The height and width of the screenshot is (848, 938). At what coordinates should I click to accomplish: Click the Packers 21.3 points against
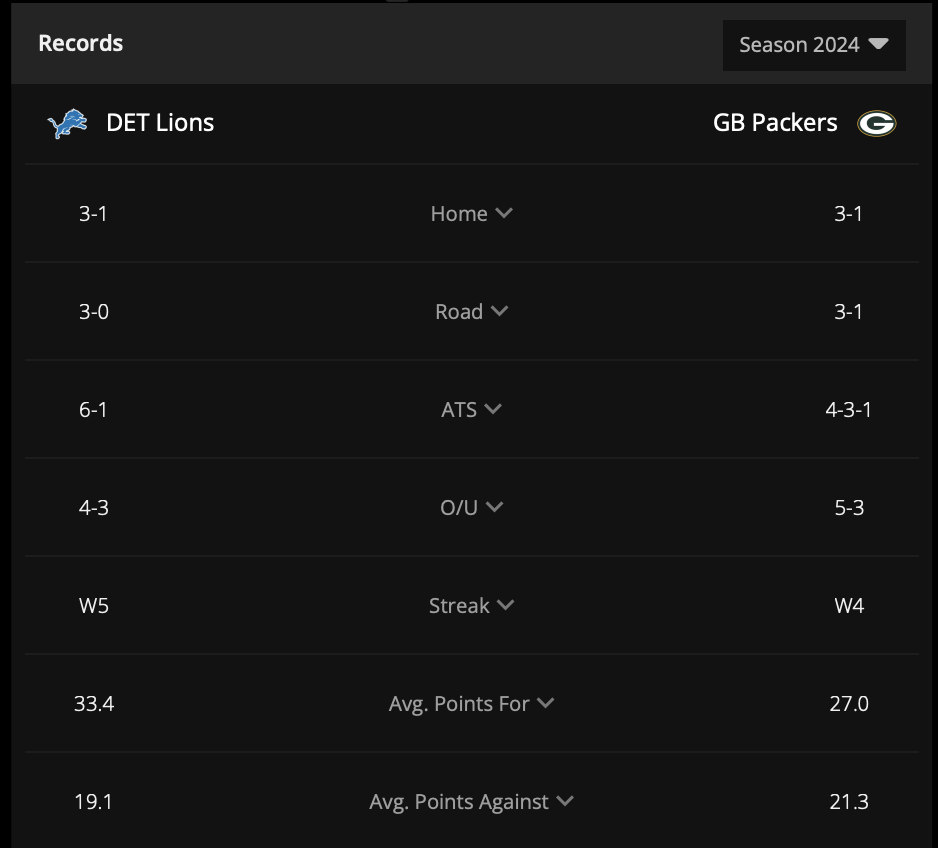(849, 802)
